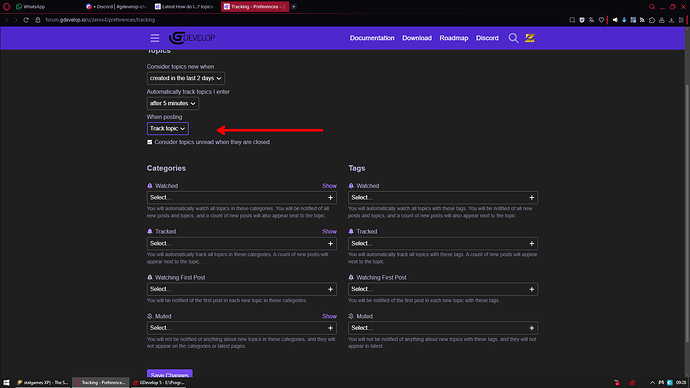
Task: Take a snapshot with the camera icon
Action: point(572,20)
